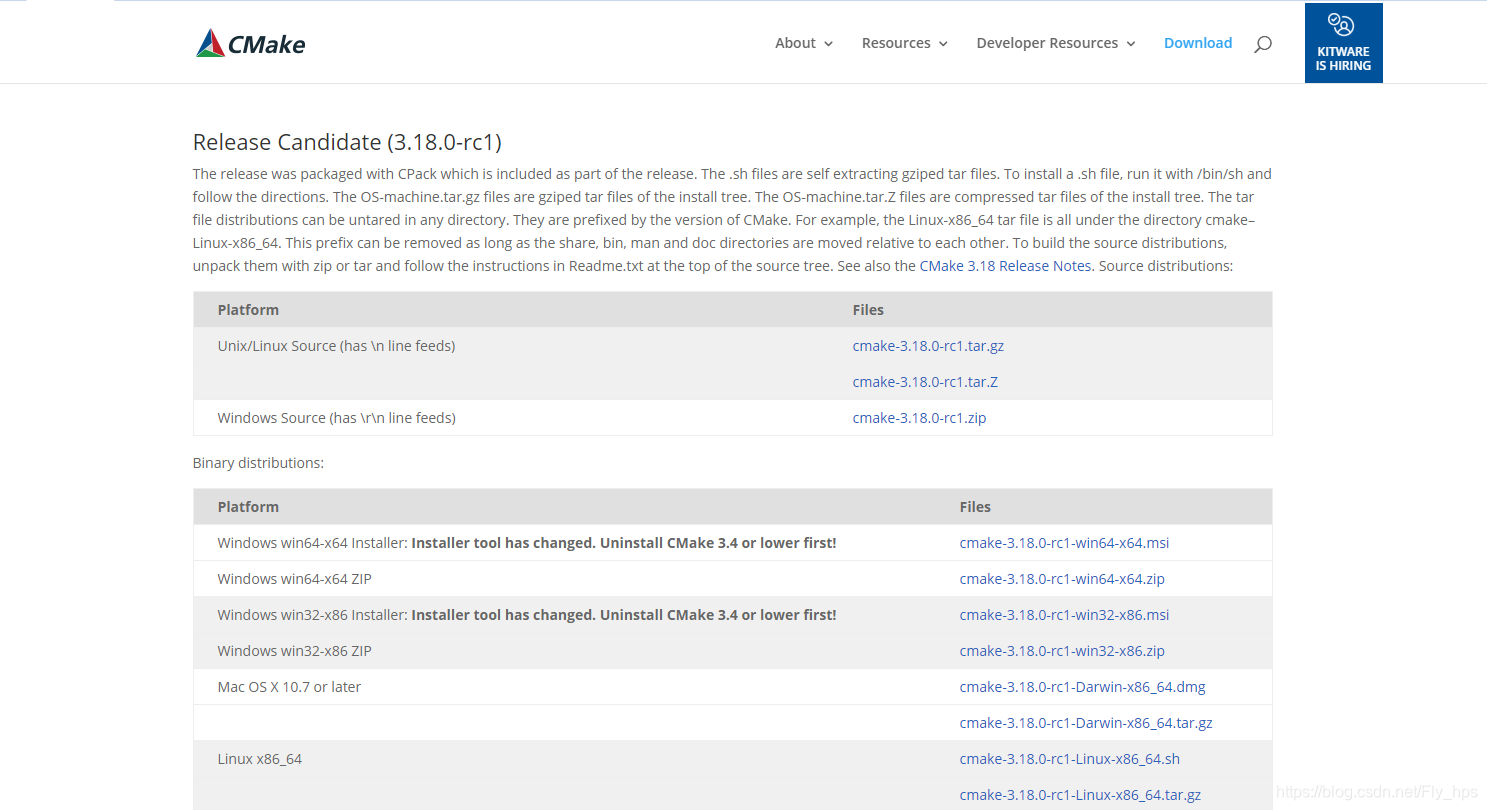This screenshot has height=810, width=1487.
Task: Open the Developer Resources menu item
Action: pos(1047,43)
